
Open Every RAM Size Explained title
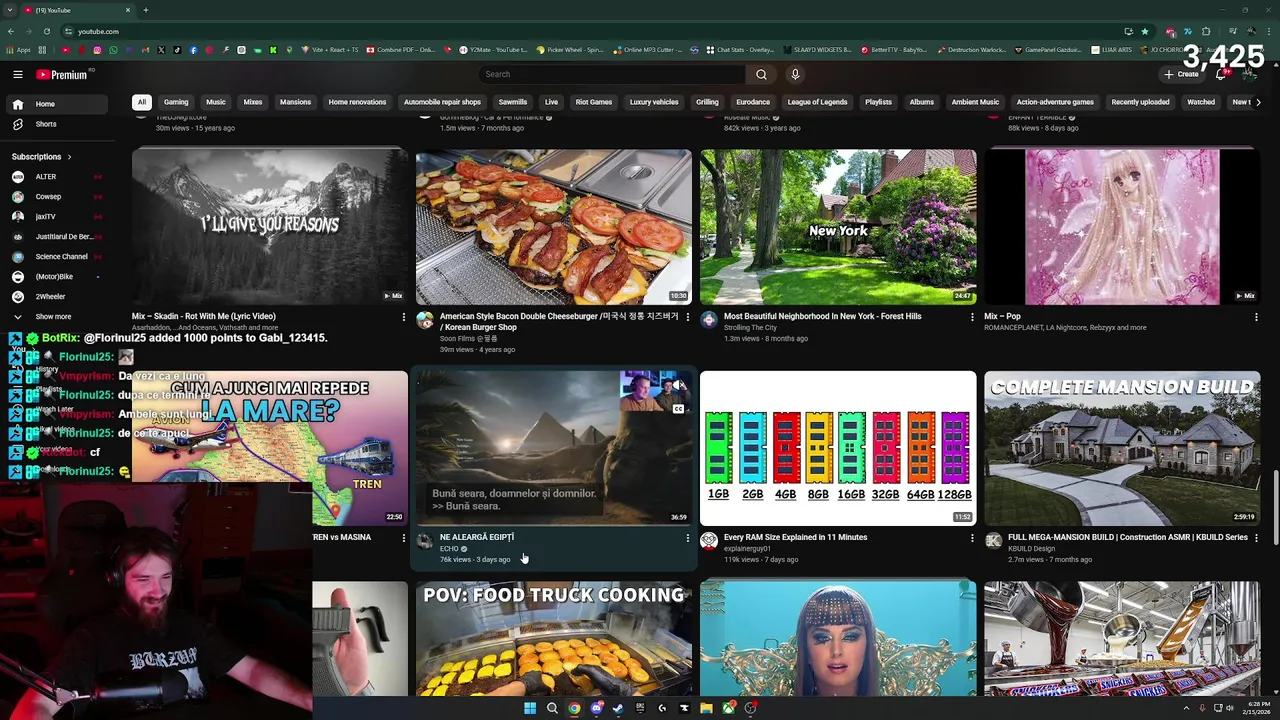[795, 537]
